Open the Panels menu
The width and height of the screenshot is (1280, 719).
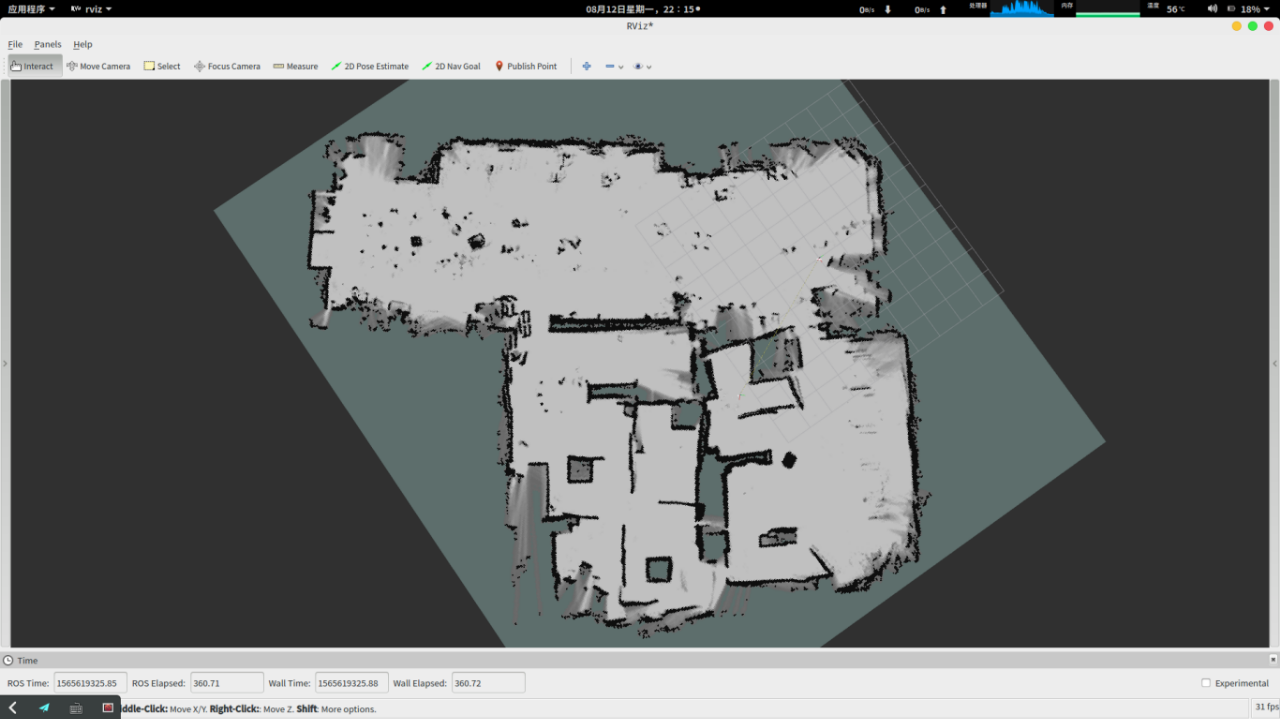click(x=48, y=44)
